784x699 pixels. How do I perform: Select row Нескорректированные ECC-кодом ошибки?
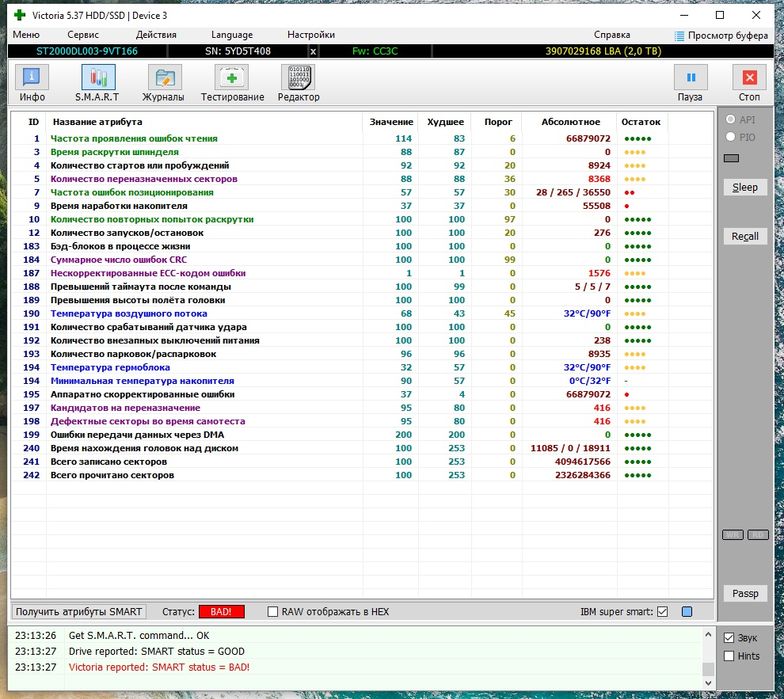pos(362,273)
